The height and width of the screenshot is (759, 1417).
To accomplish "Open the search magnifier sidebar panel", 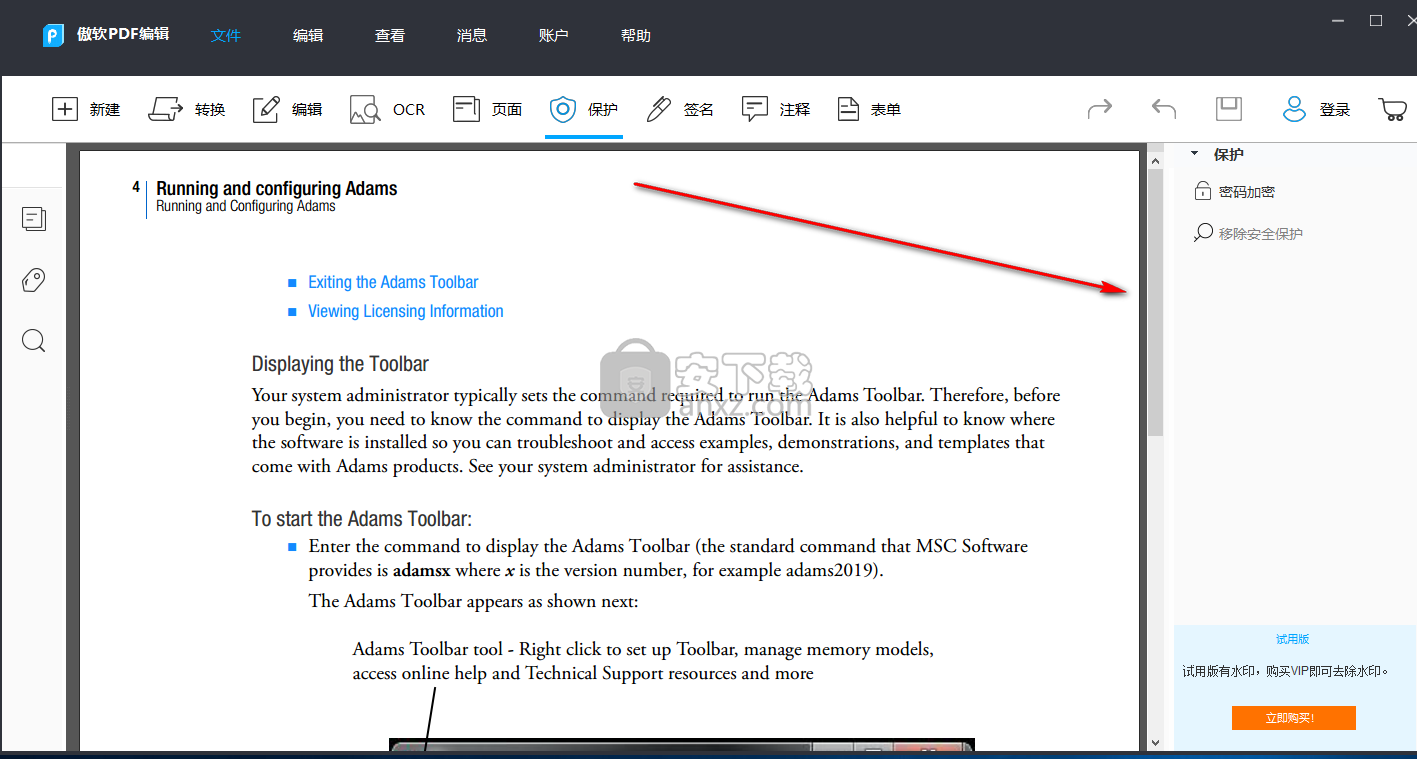I will [x=34, y=342].
